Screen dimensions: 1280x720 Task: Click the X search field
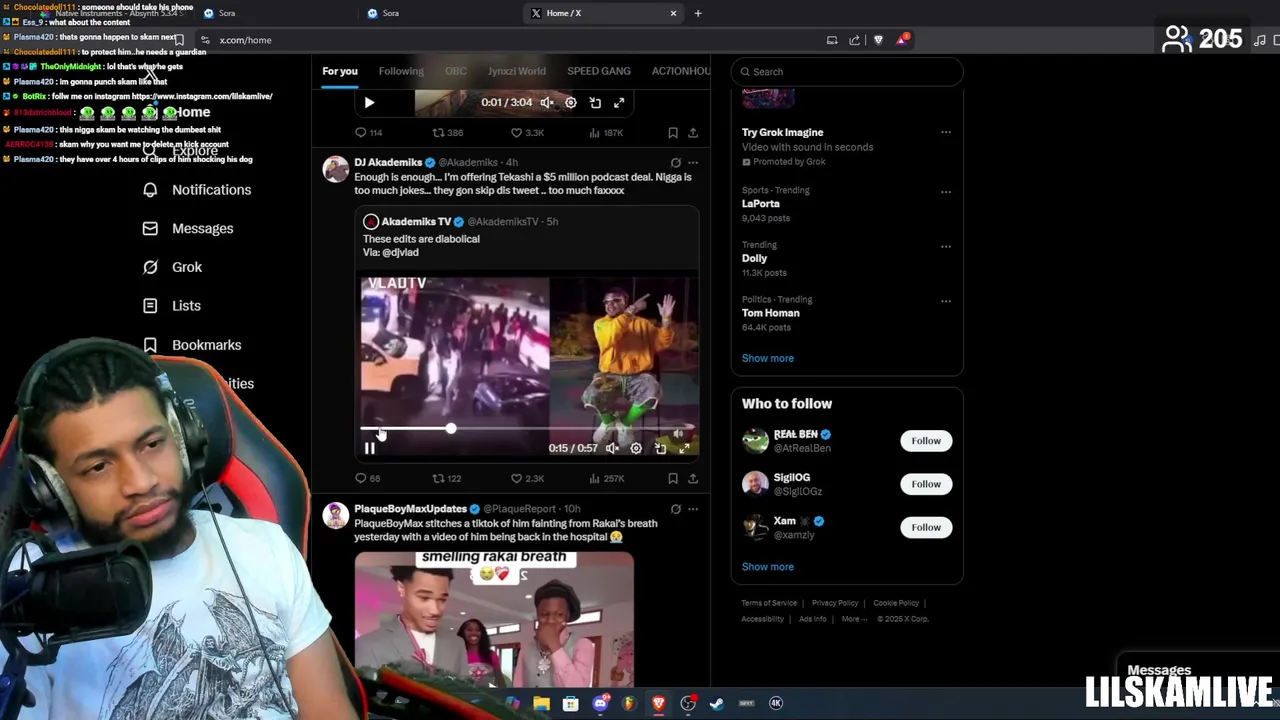point(847,72)
